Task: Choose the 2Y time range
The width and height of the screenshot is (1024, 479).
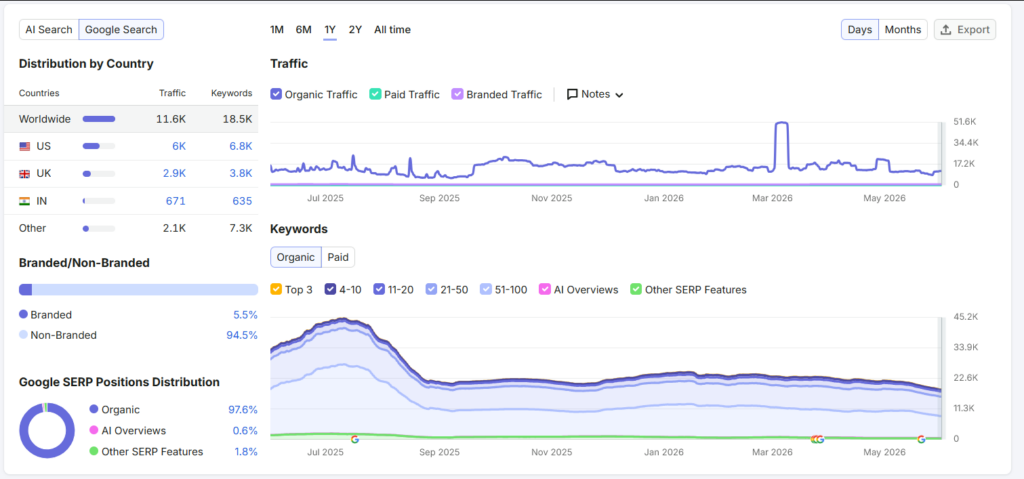Action: click(x=355, y=29)
